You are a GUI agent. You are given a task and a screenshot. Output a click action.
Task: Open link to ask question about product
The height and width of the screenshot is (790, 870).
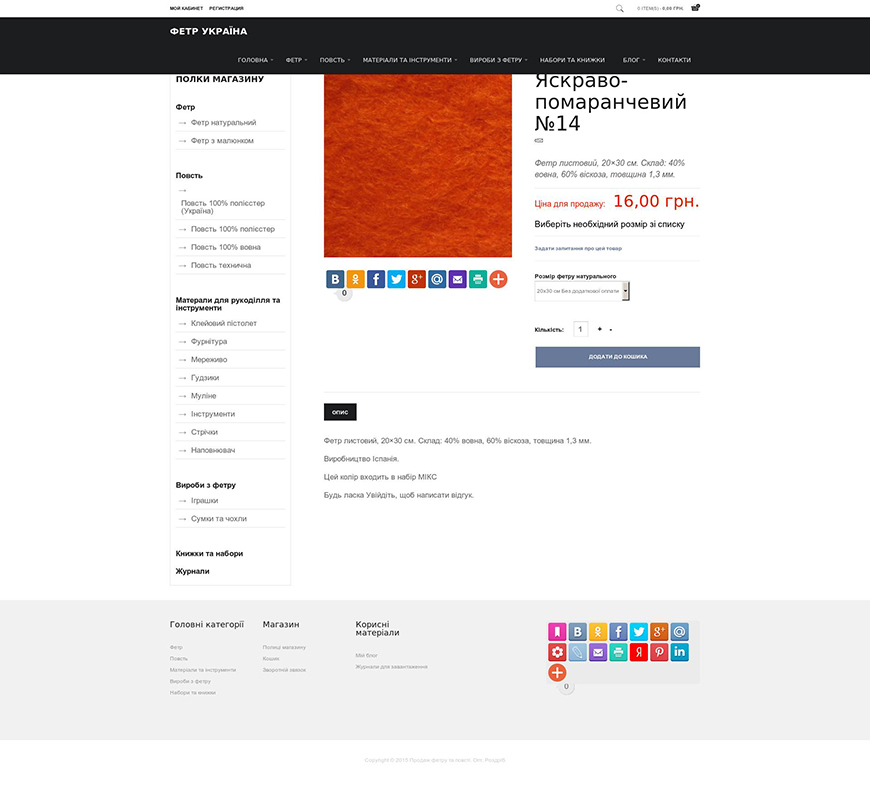point(578,249)
